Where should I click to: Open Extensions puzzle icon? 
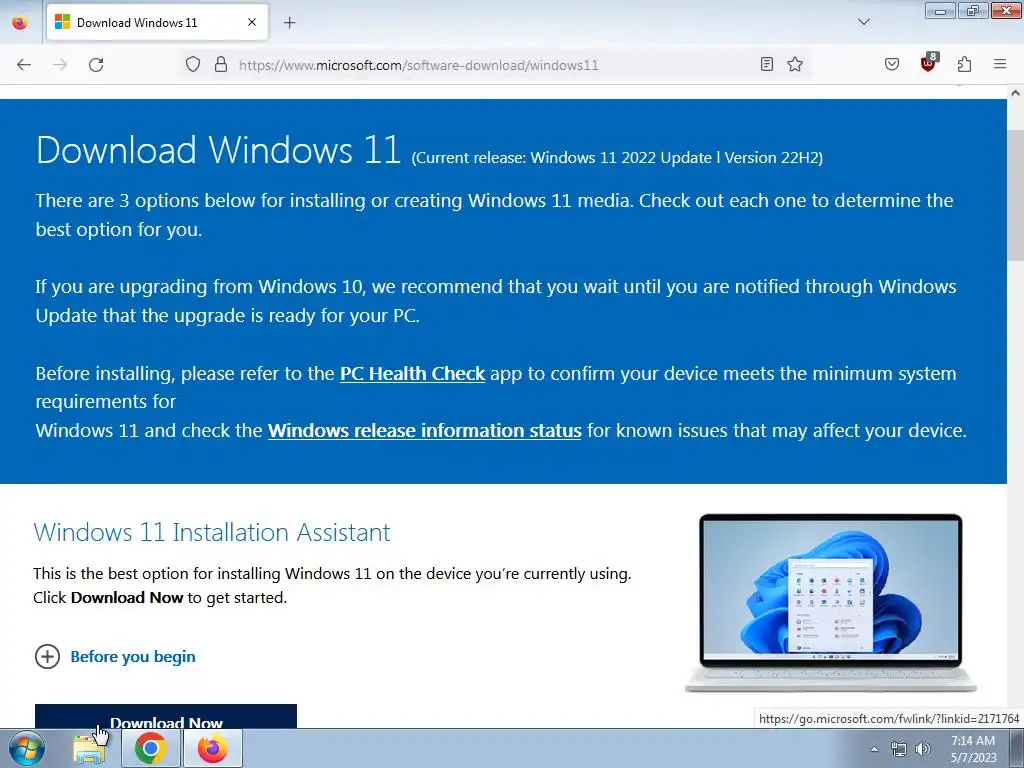[964, 64]
